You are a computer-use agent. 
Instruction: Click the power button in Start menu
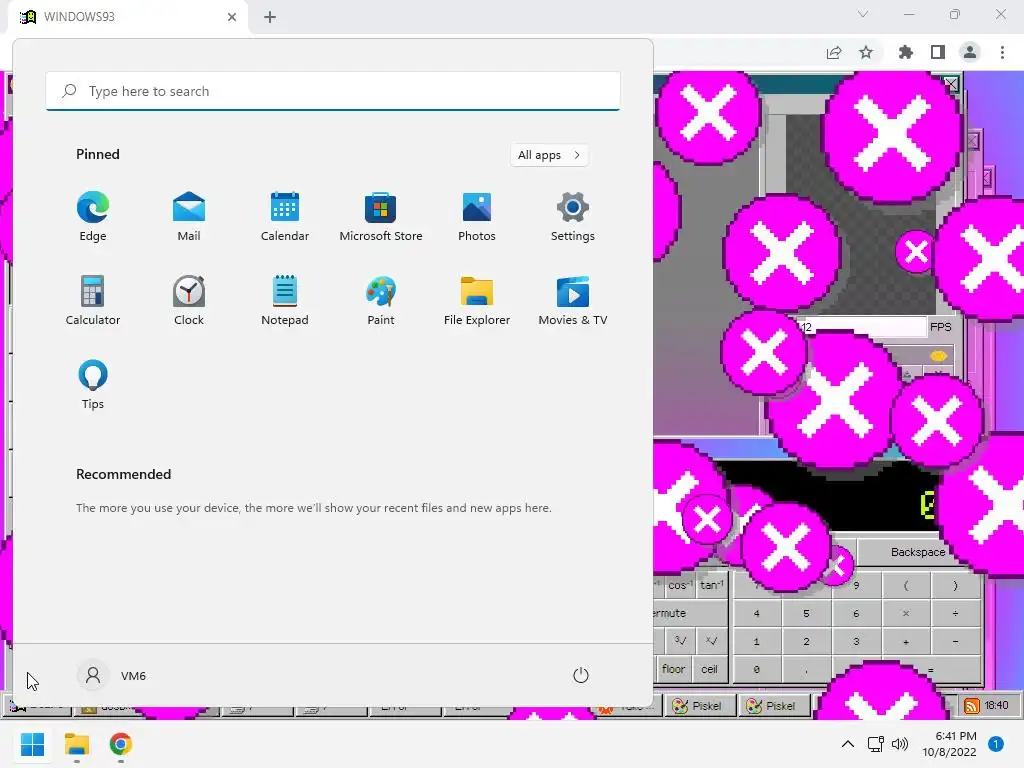pyautogui.click(x=581, y=675)
